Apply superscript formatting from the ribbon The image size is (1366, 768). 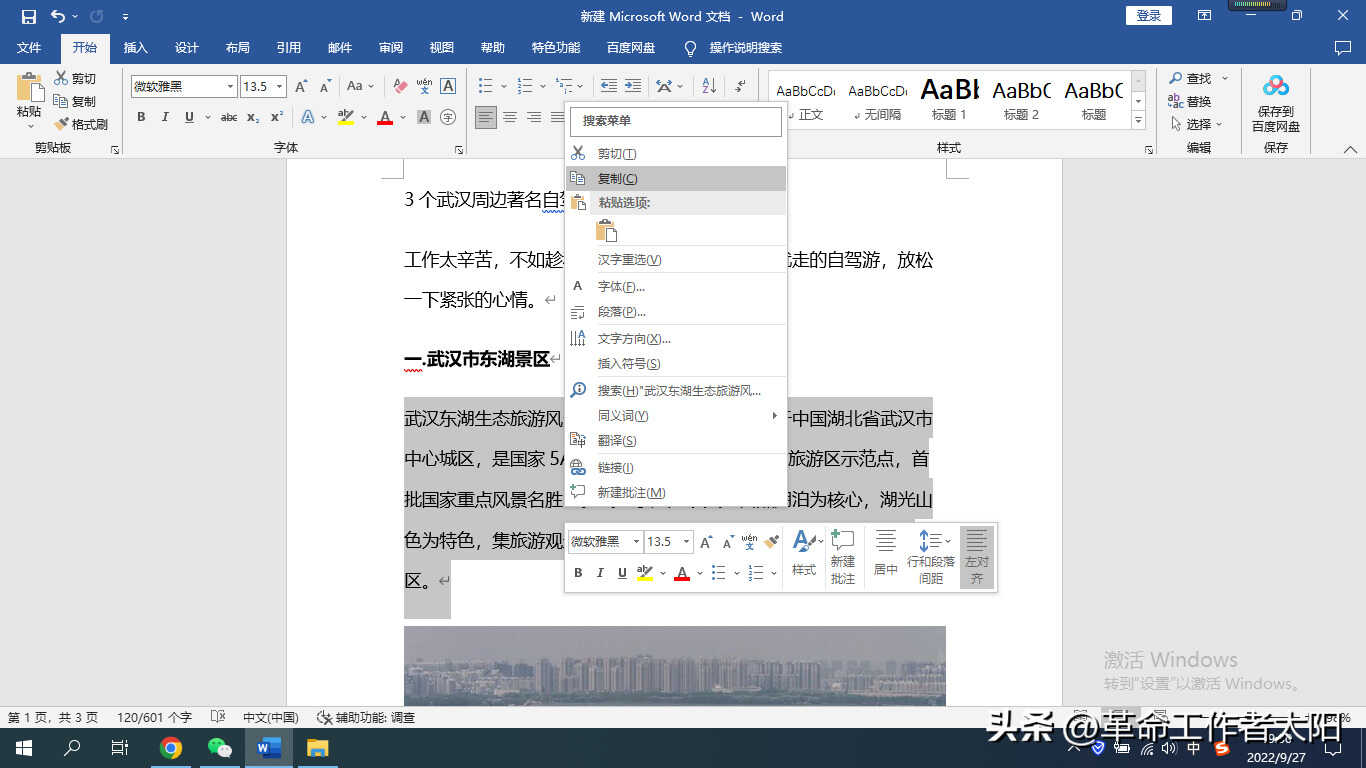(277, 117)
